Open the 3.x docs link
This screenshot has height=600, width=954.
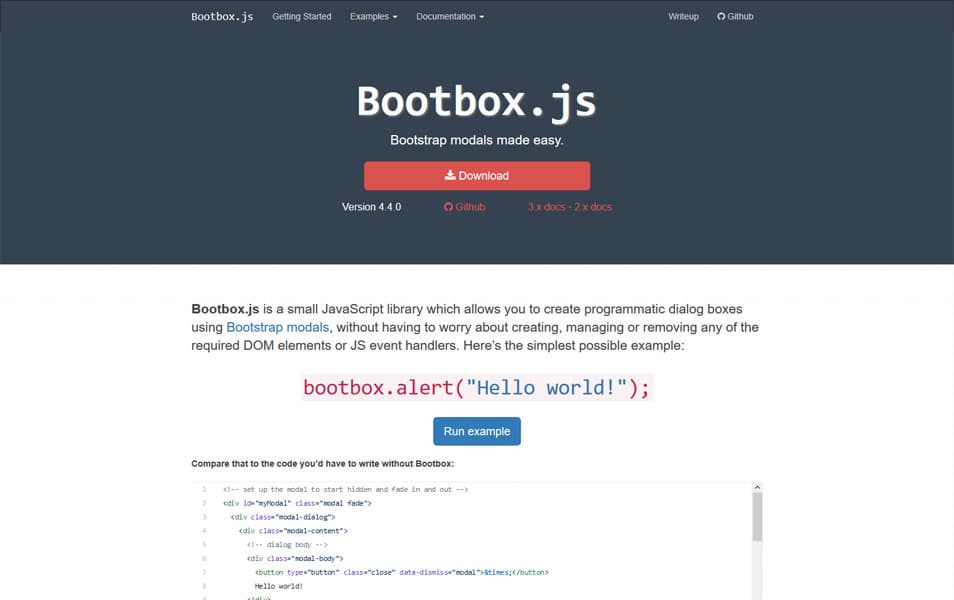point(546,207)
